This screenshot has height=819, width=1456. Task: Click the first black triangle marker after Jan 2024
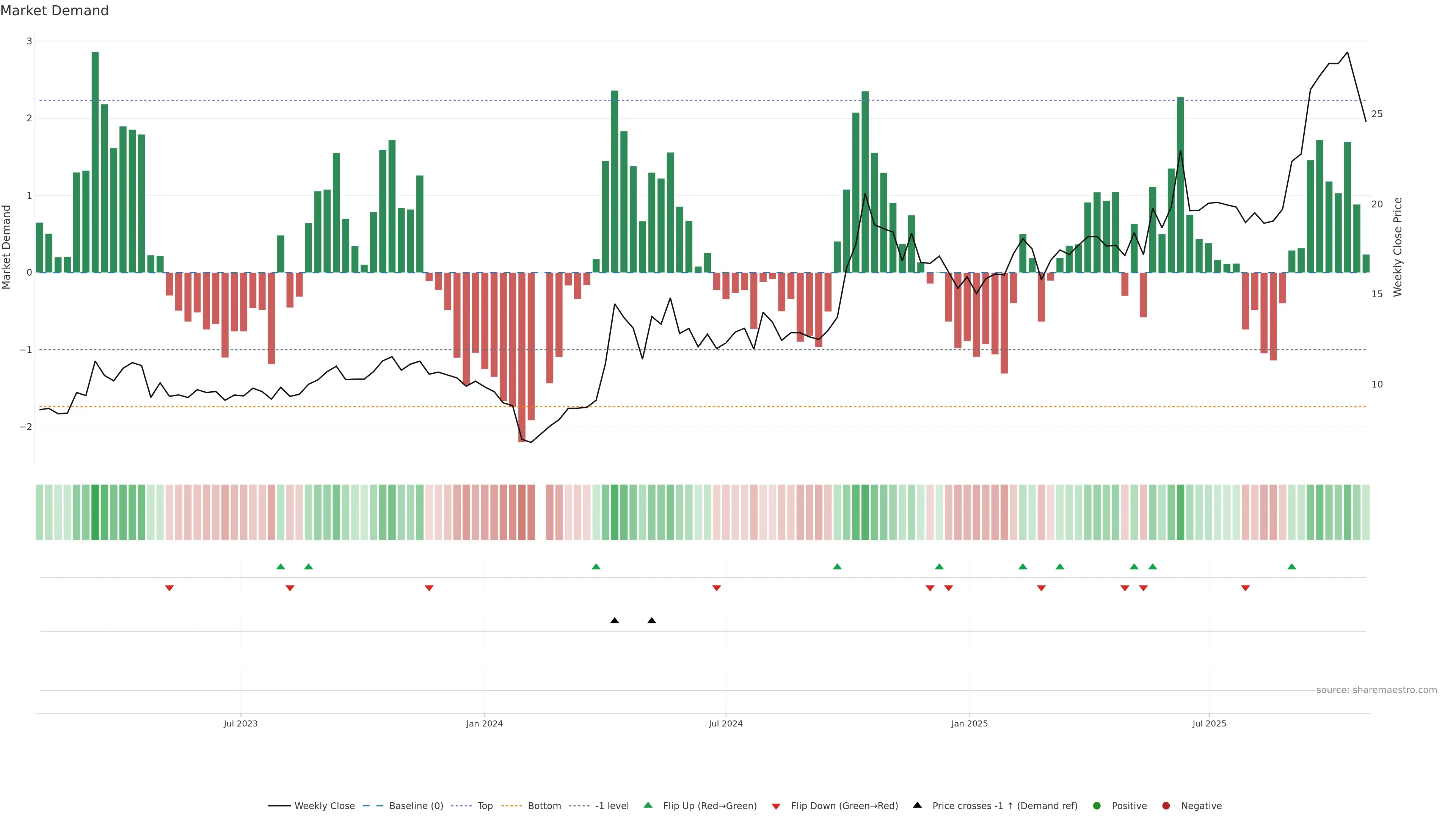614,621
